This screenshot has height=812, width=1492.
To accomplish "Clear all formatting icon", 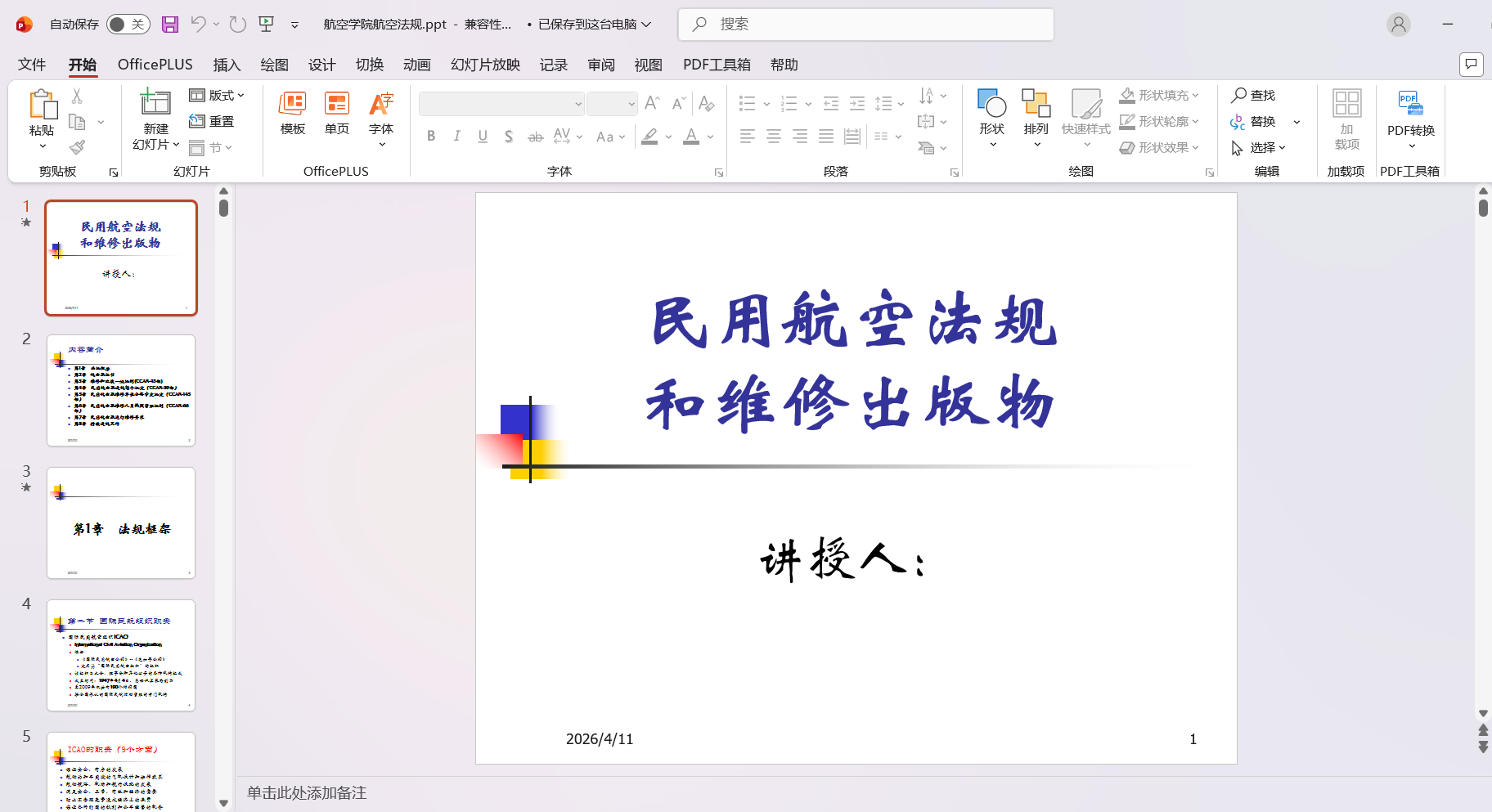I will coord(707,104).
